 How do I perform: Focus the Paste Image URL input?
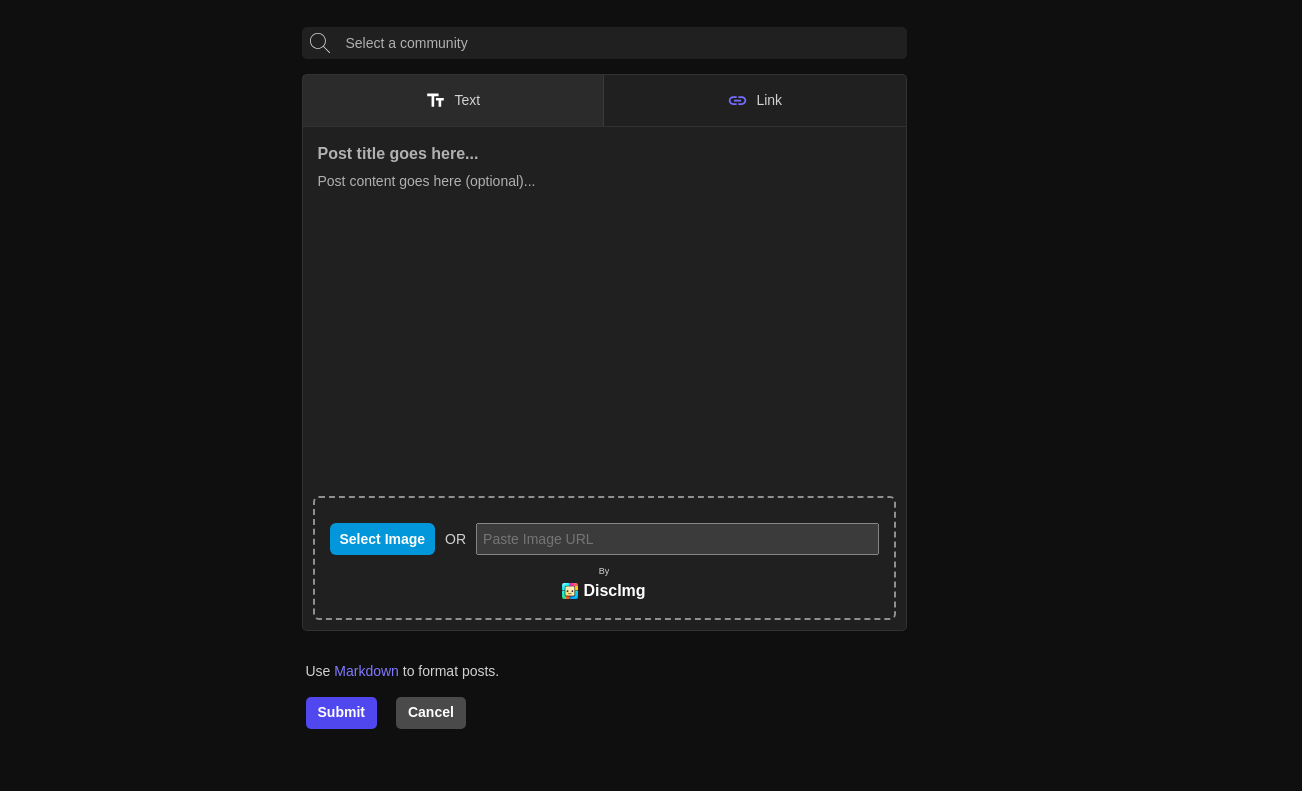click(x=677, y=539)
